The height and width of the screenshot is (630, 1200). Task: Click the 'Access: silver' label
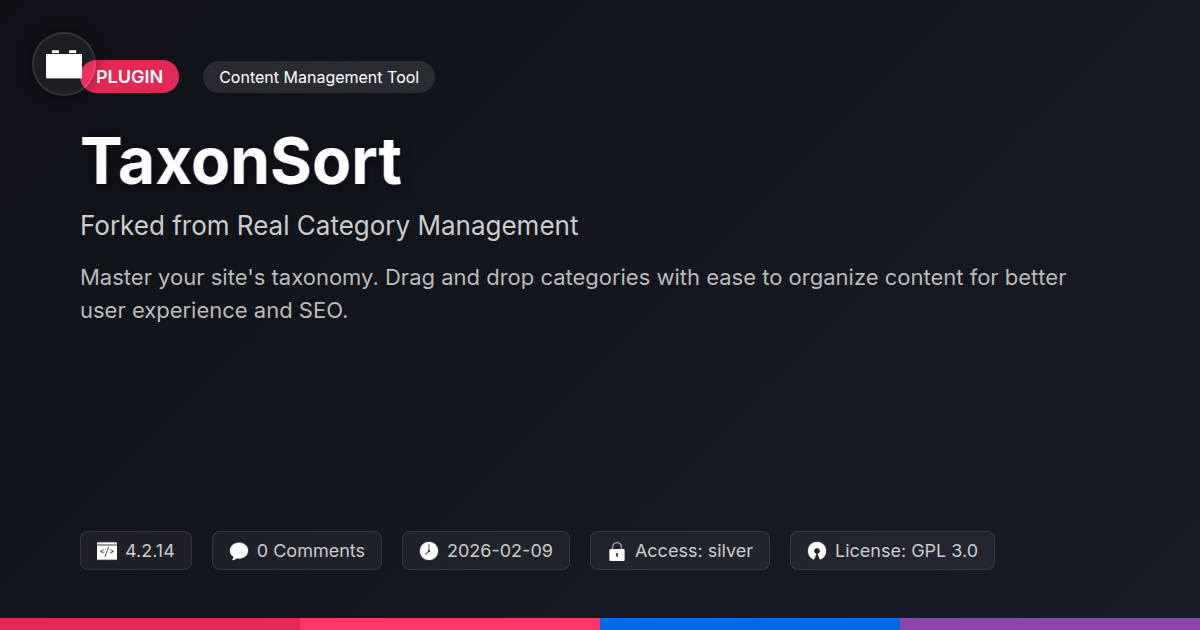pos(694,551)
